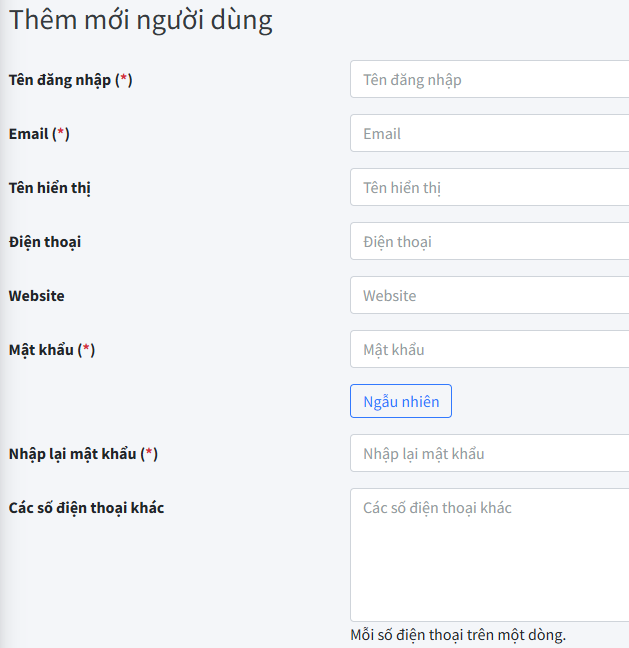The image size is (629, 648).
Task: Click the bold Mật khẩu label
Action: (x=41, y=350)
